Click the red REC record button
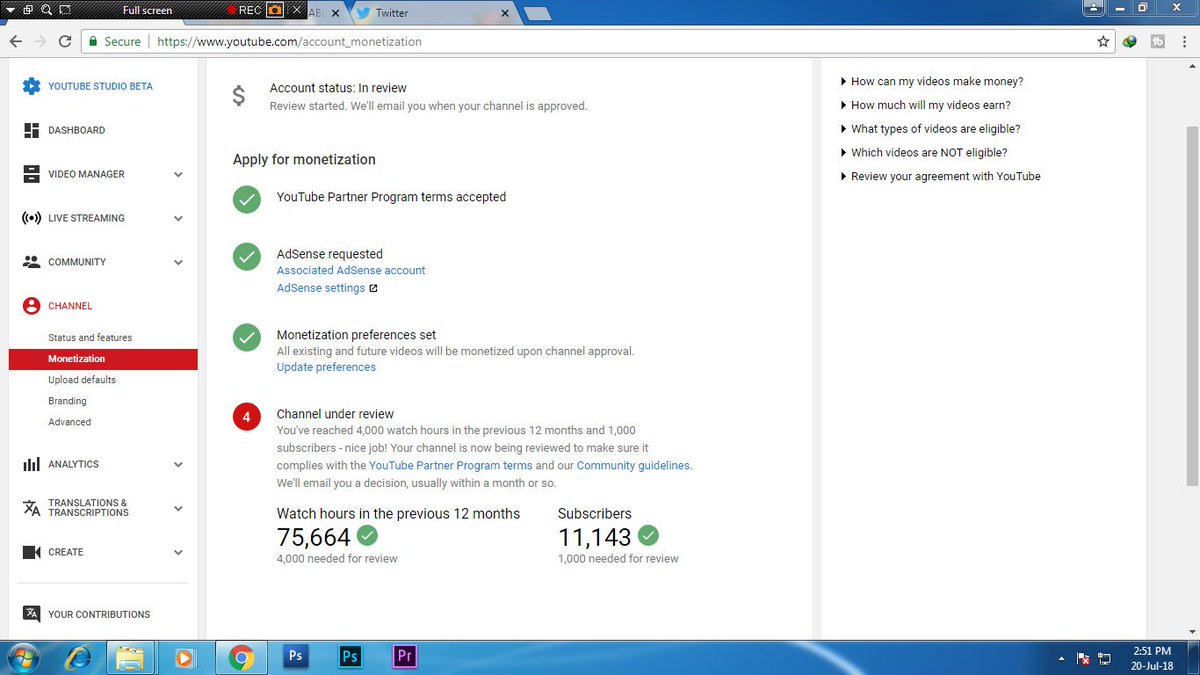The image size is (1200, 675). click(x=242, y=11)
